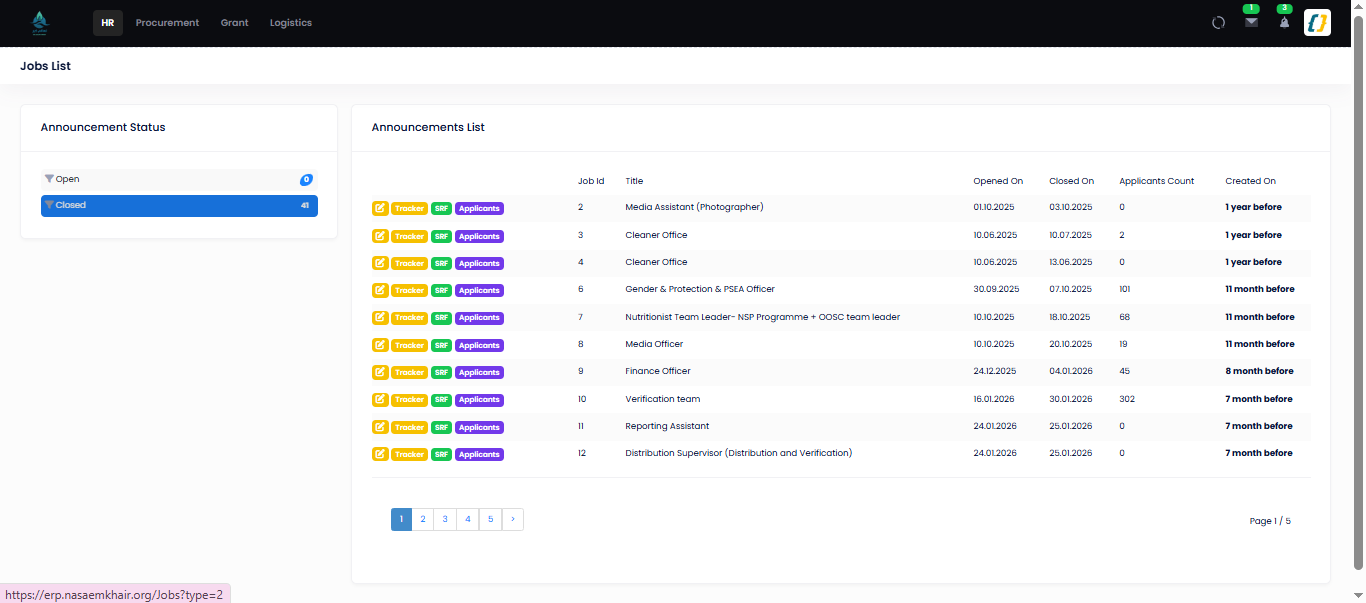Open the user profile avatar

tap(1317, 22)
